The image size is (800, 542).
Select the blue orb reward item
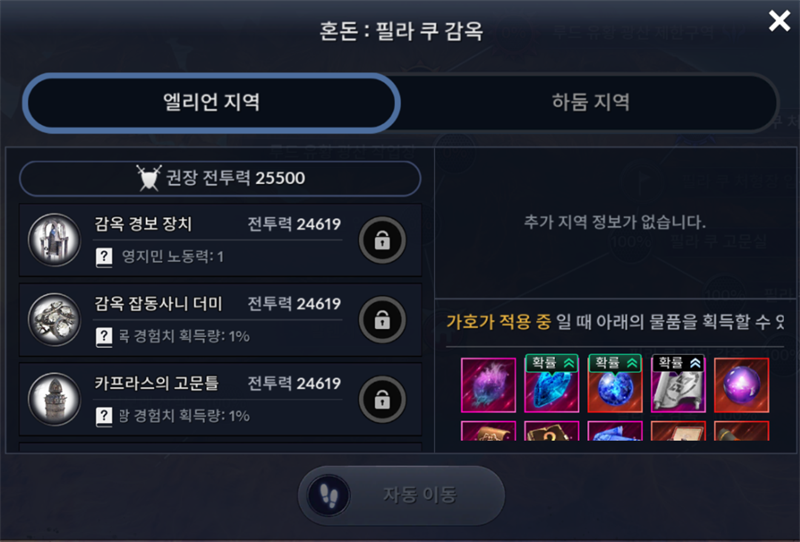[615, 383]
